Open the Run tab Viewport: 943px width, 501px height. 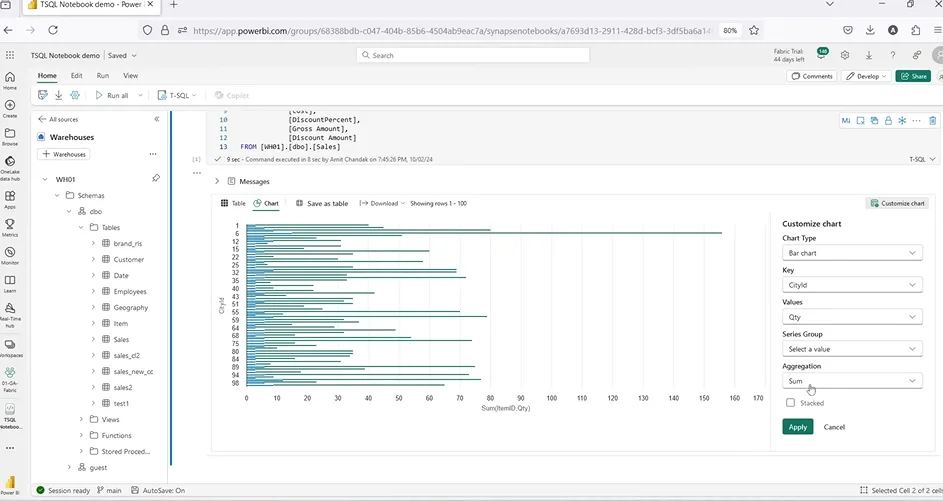coord(103,76)
